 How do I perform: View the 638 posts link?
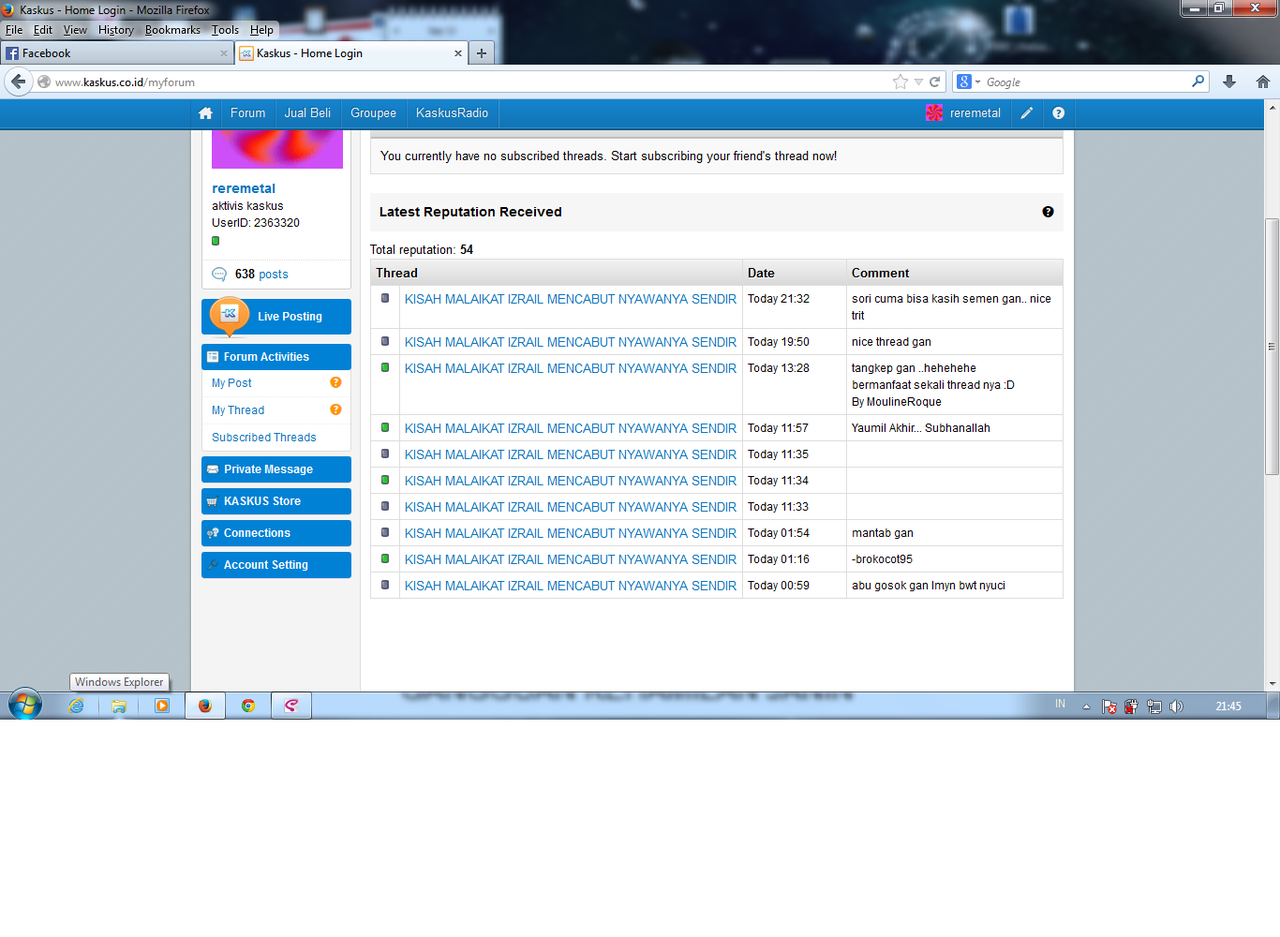tap(261, 274)
